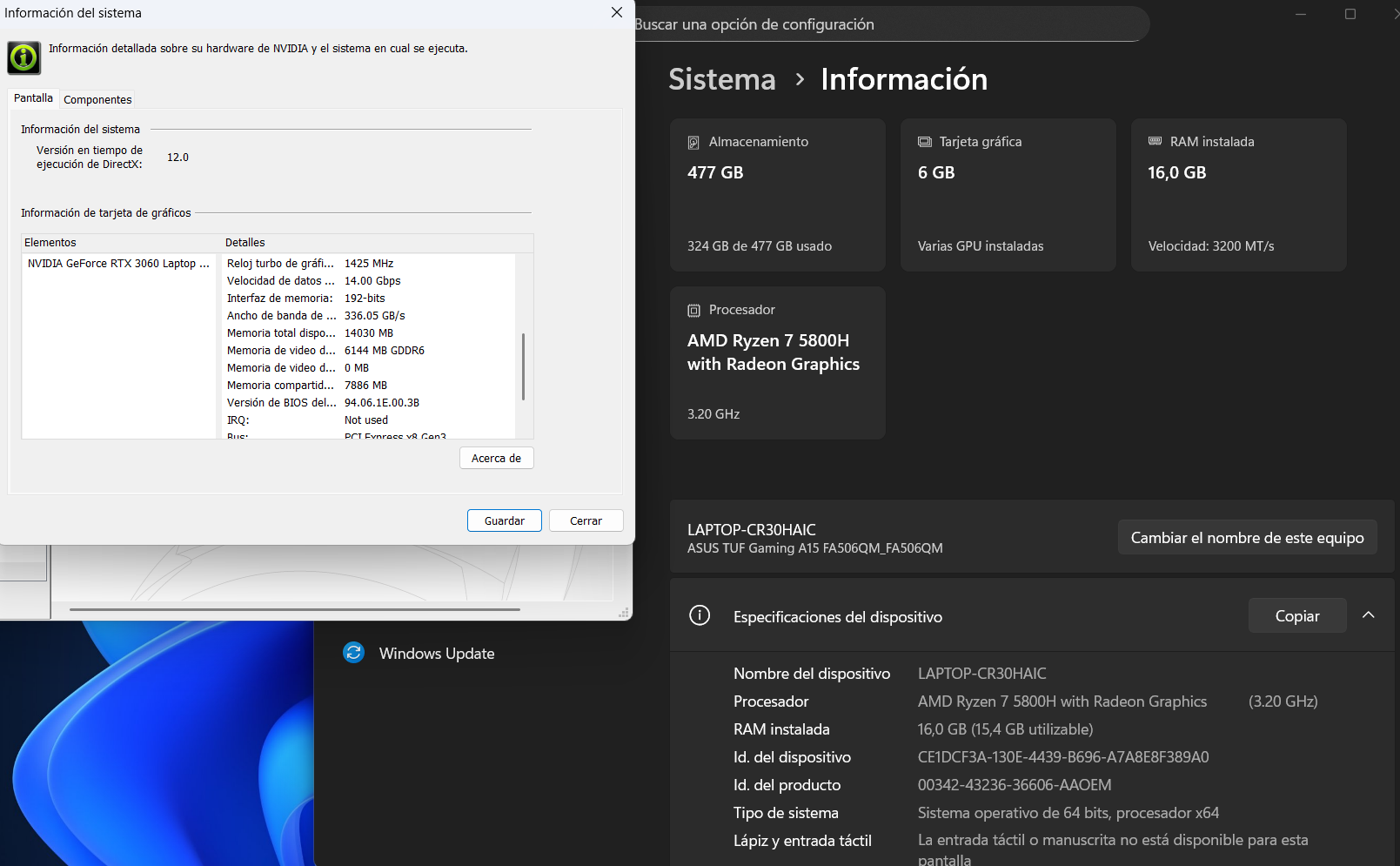Click Cambiar el nombre de este equipo

[x=1247, y=537]
